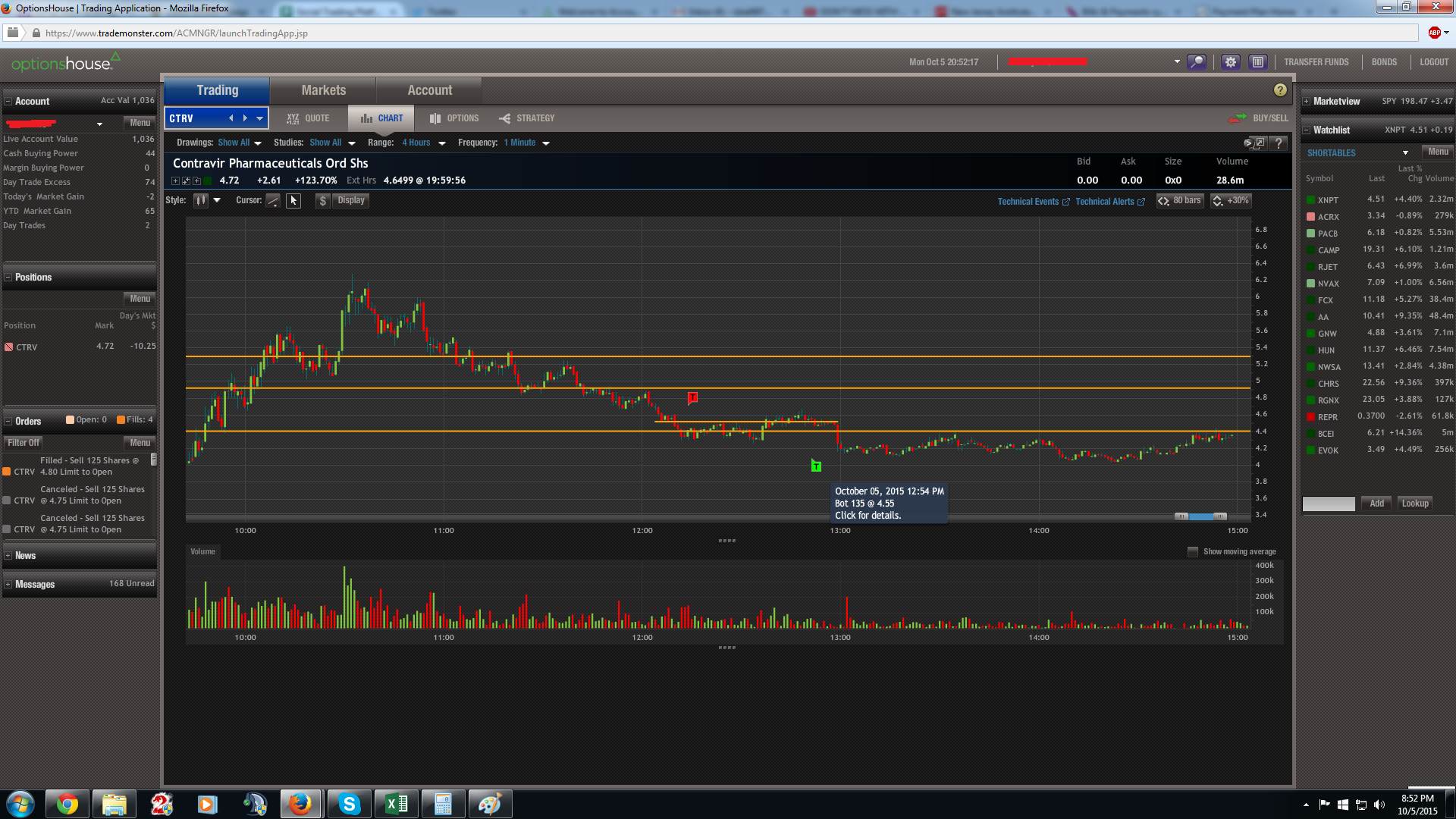This screenshot has height=819, width=1456.
Task: Open the Range 4 Hours dropdown
Action: (x=423, y=143)
